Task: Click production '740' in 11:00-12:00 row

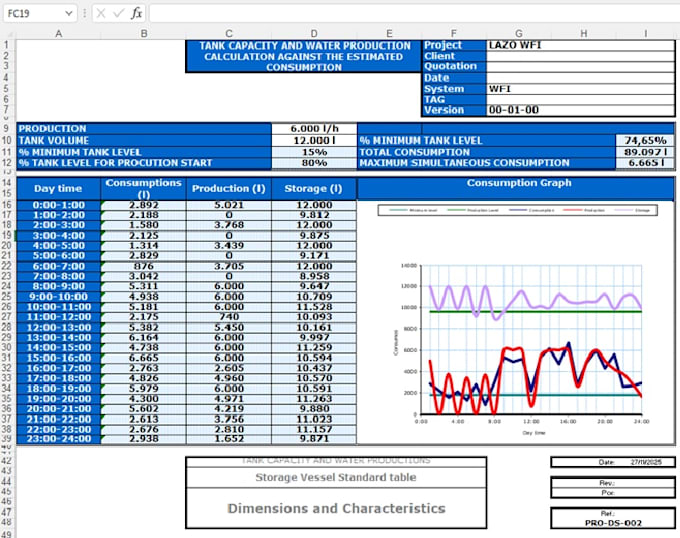Action: 229,317
